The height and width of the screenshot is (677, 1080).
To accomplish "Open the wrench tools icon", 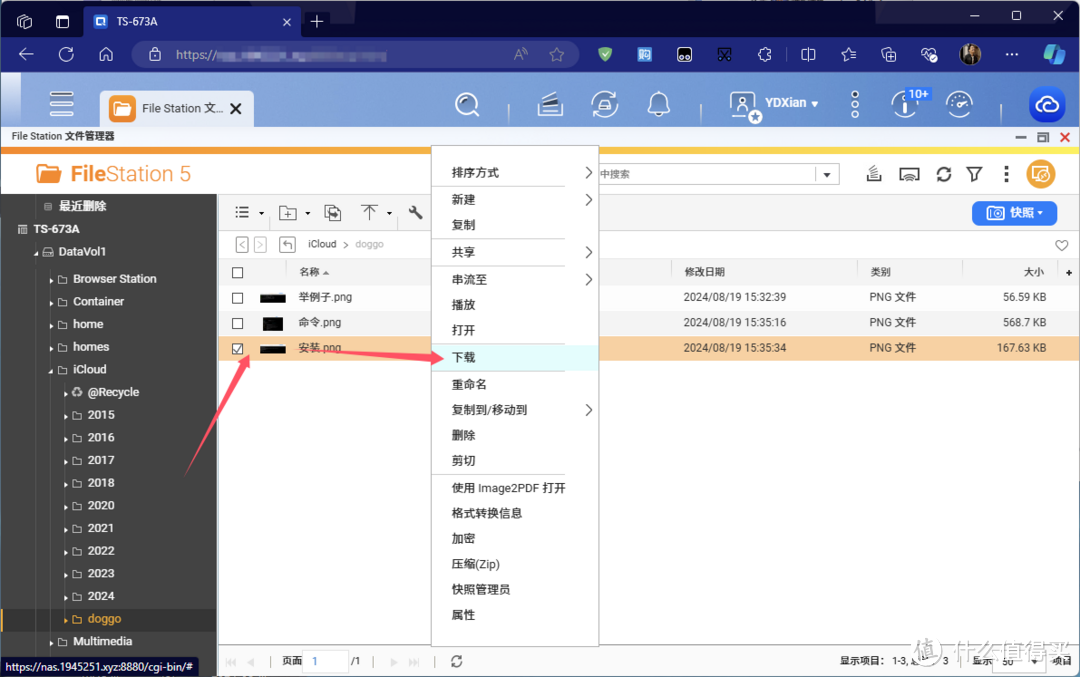I will [416, 213].
